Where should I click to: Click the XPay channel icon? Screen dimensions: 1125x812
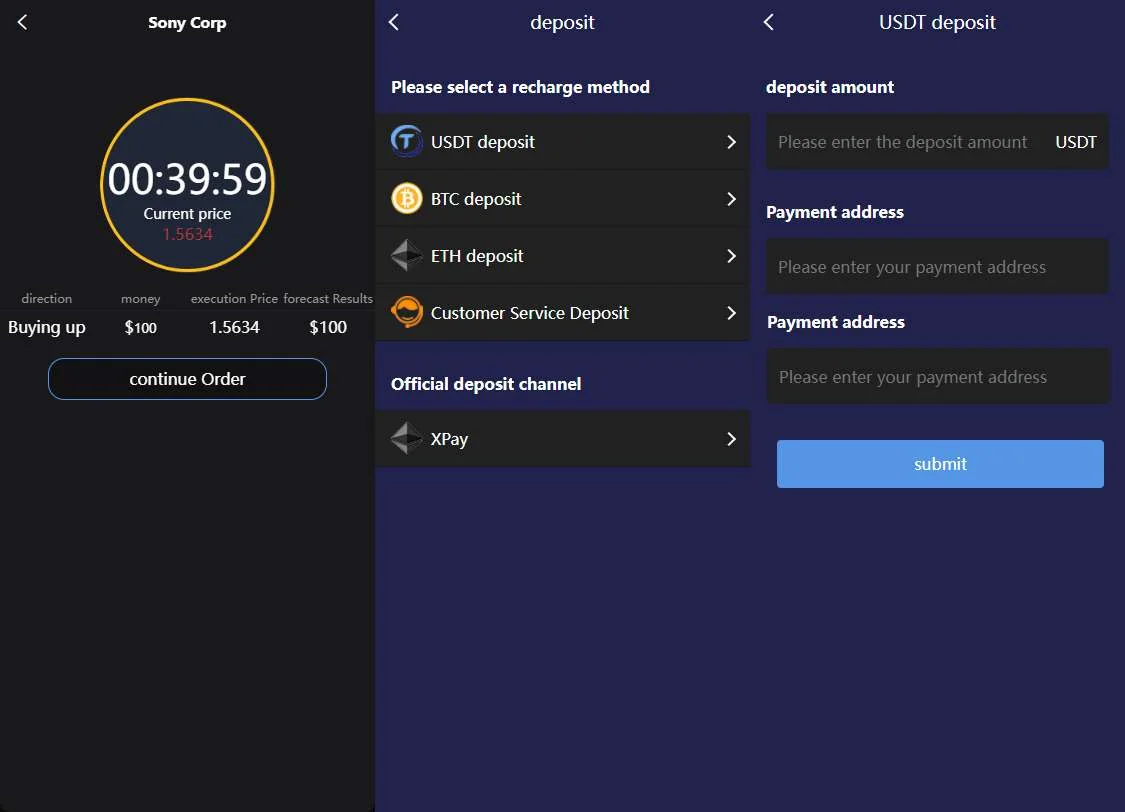[x=407, y=439]
